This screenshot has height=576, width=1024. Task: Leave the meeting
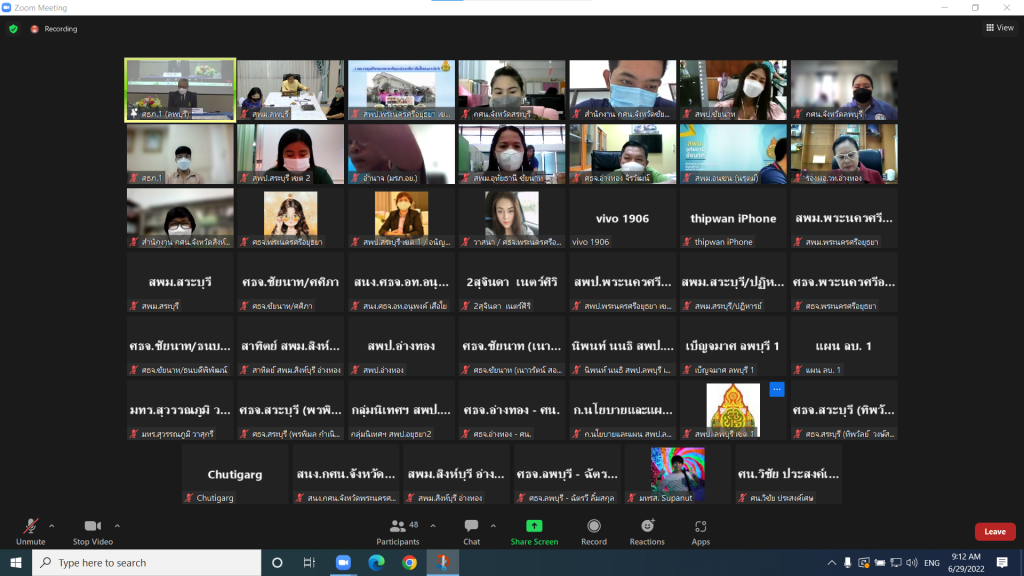tap(995, 532)
